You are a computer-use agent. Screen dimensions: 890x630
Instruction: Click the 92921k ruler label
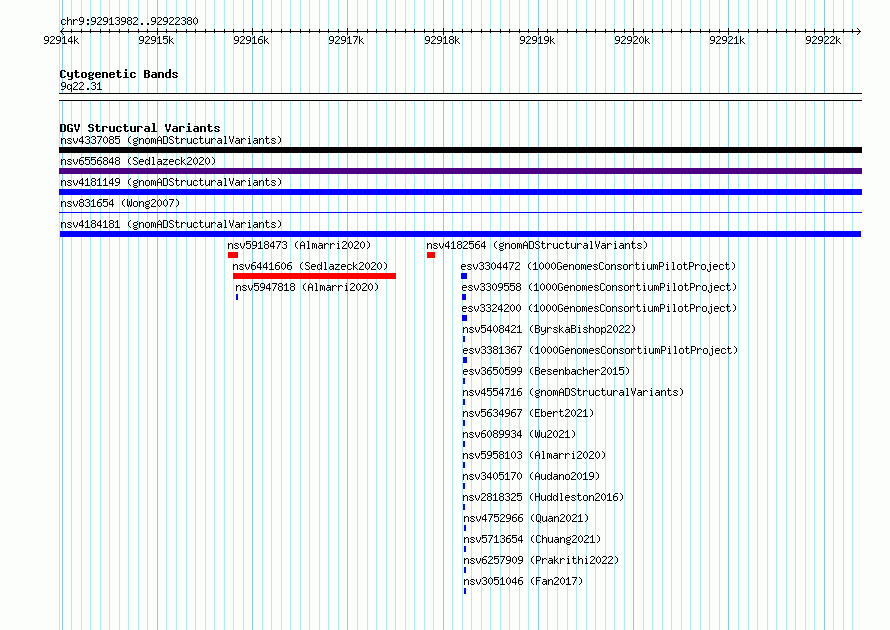pos(727,40)
